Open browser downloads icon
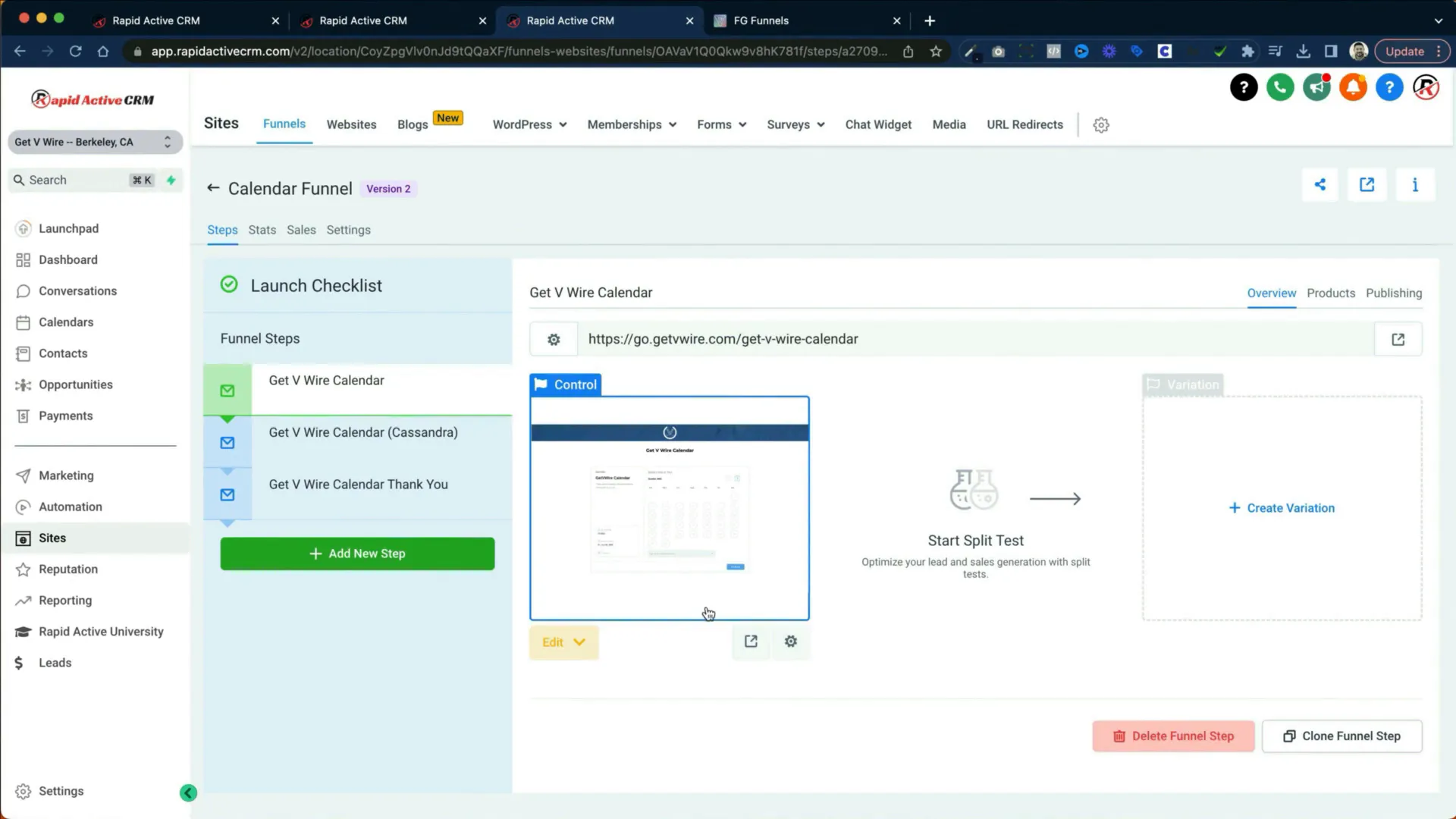Viewport: 1456px width, 819px height. point(1303,52)
